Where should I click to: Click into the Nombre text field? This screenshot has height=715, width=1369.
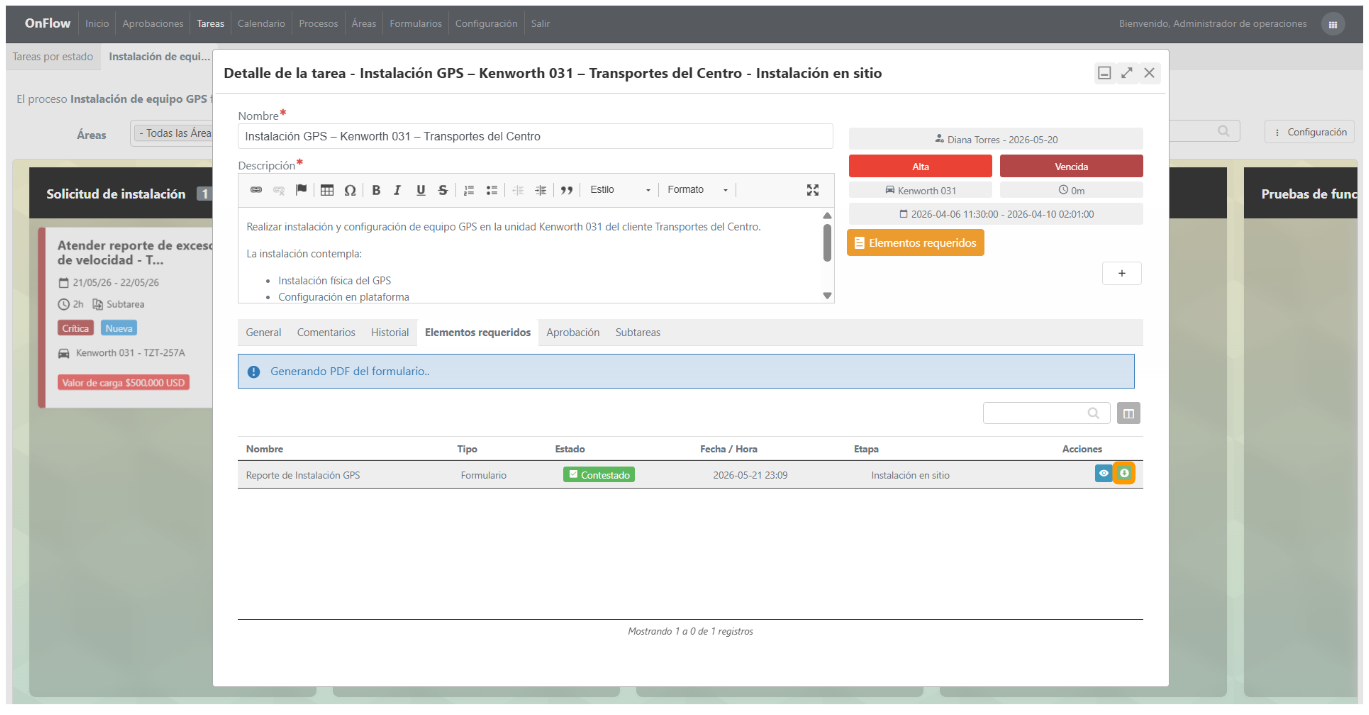click(535, 136)
